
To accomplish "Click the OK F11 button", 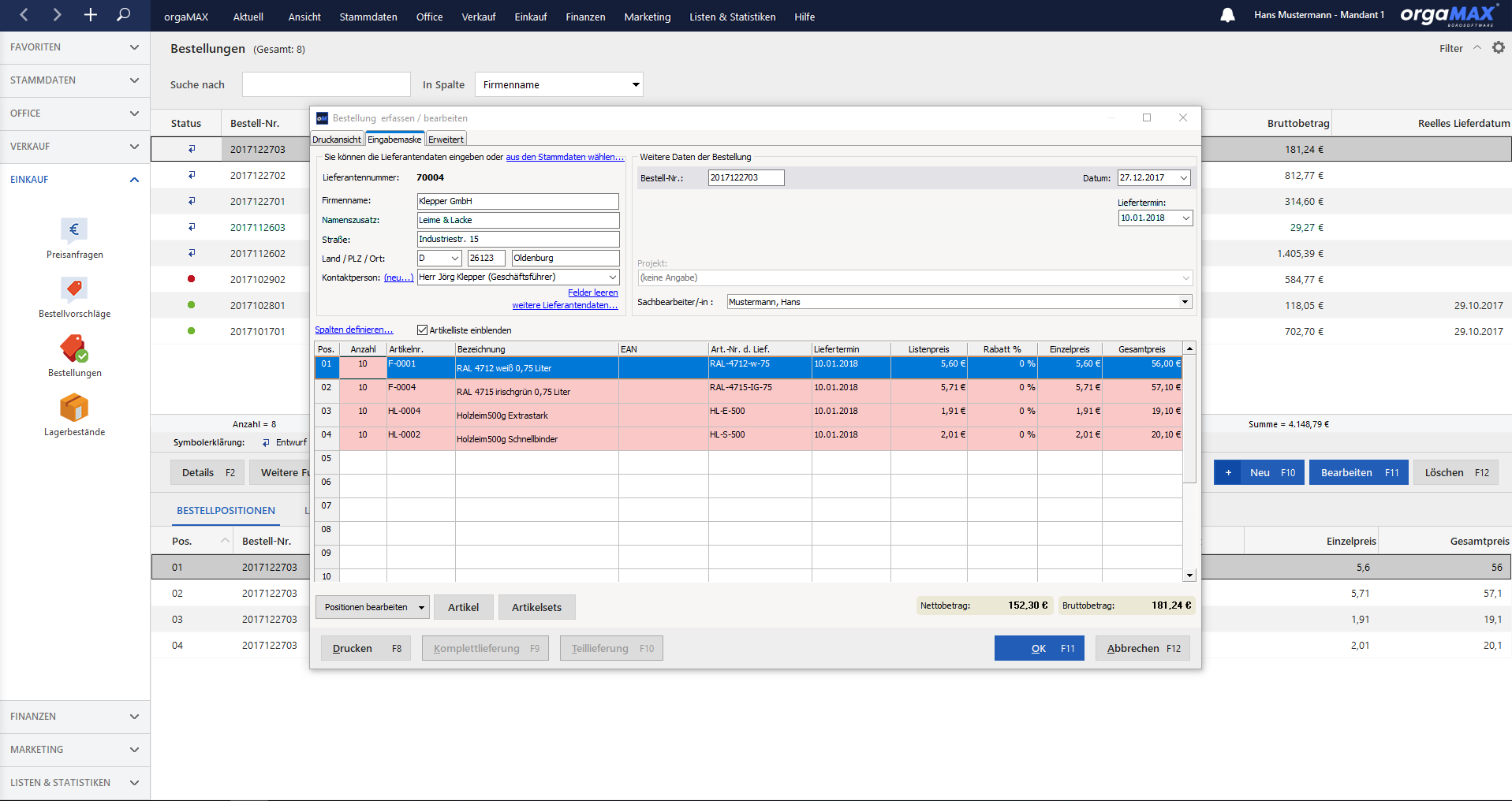I will point(1040,648).
